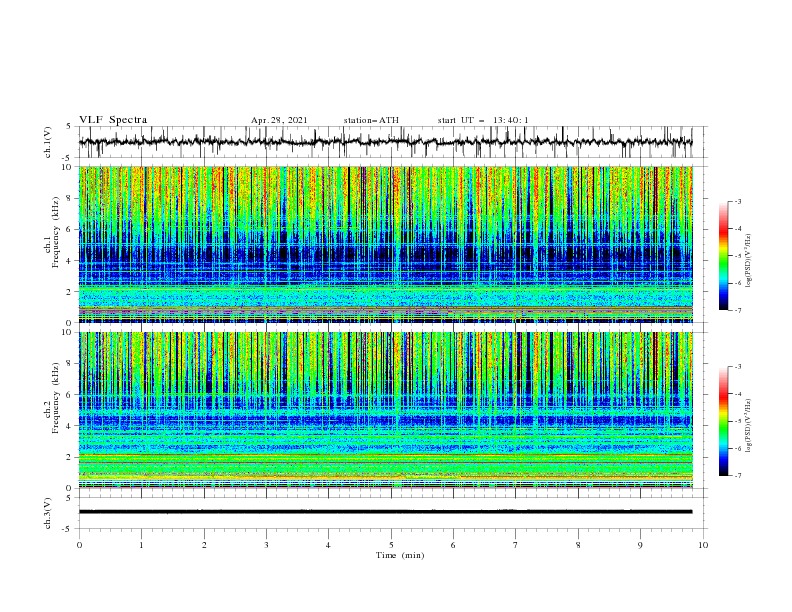Click the time axis tick label "5"
The image size is (792, 612).
tap(391, 545)
